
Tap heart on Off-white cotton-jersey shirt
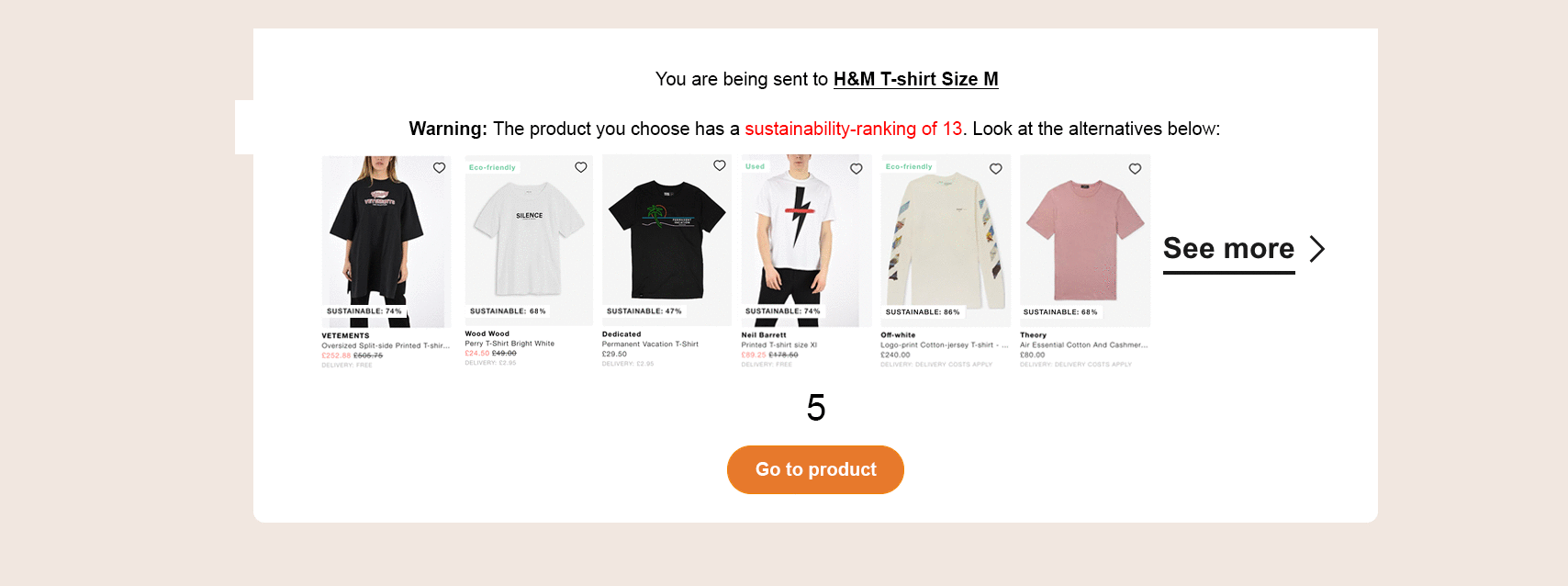pyautogui.click(x=995, y=169)
